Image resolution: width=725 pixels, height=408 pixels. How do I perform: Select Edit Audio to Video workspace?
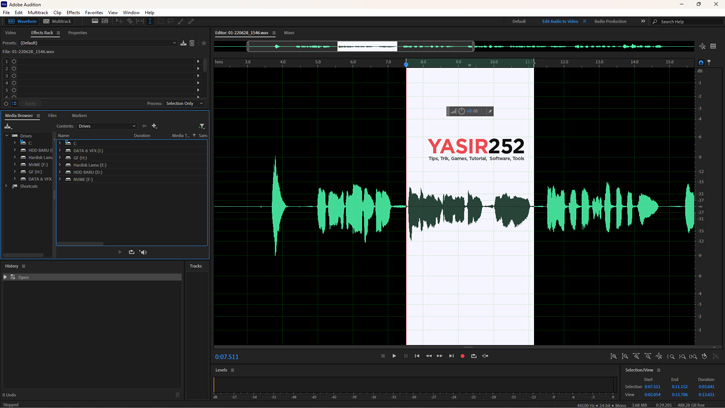pyautogui.click(x=560, y=21)
